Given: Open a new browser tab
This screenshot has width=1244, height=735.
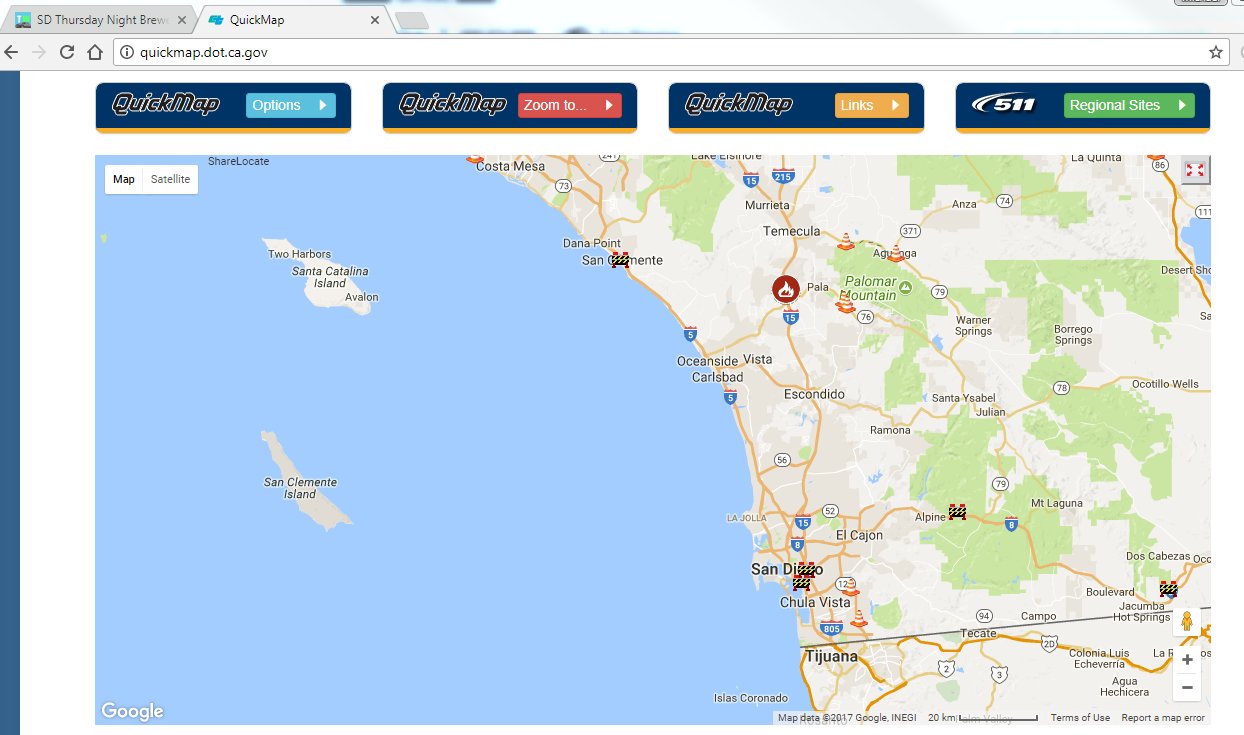Looking at the screenshot, I should coord(411,20).
